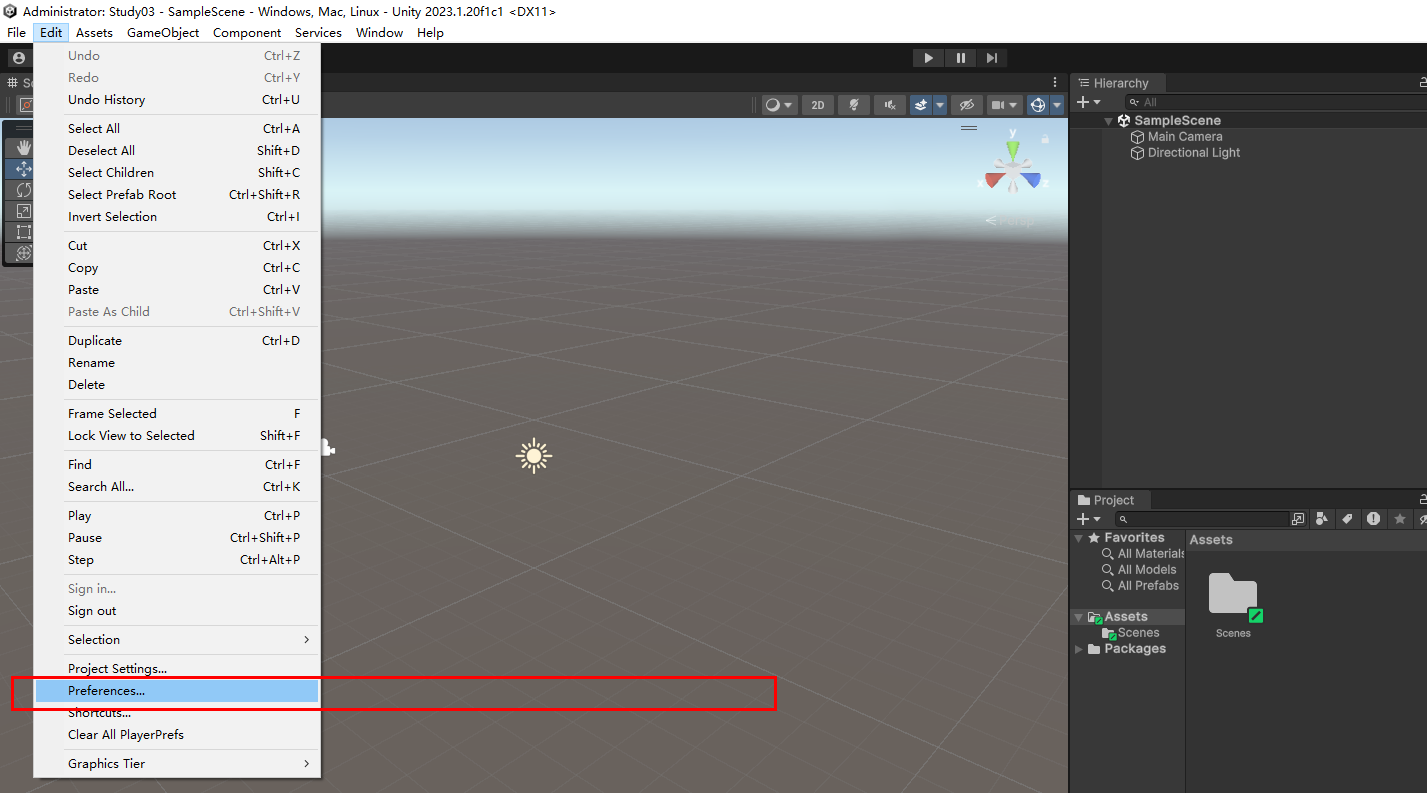Screen dimensions: 1427x793
Task: Open the GameObject menu
Action: (163, 32)
